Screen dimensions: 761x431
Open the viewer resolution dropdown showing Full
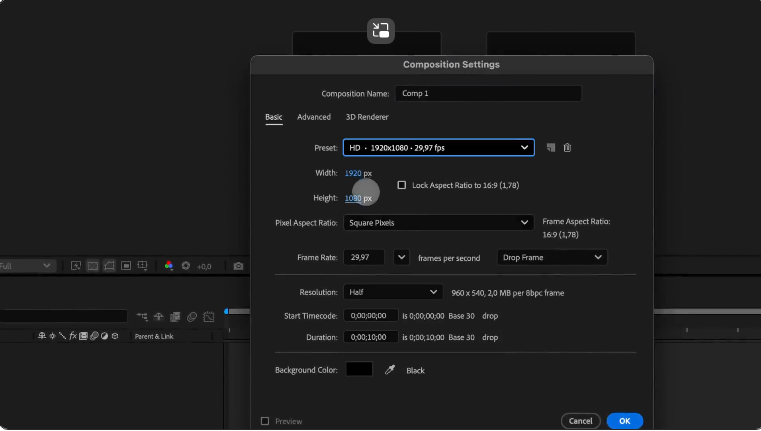[x=26, y=266]
